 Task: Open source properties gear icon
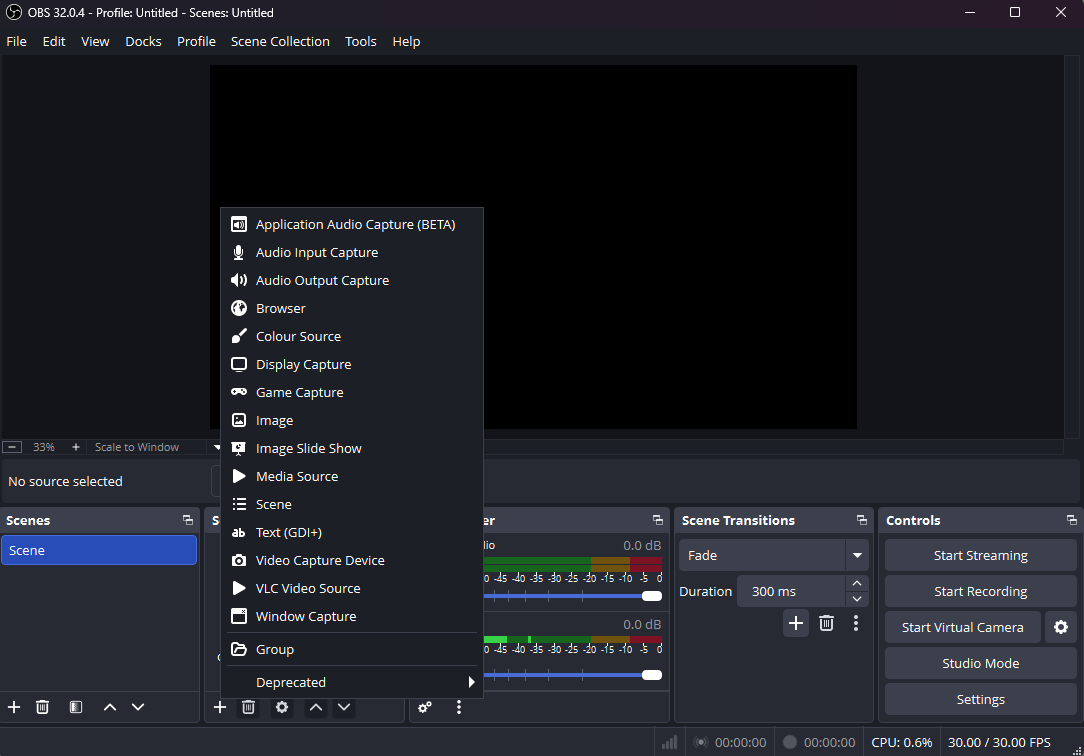tap(282, 707)
